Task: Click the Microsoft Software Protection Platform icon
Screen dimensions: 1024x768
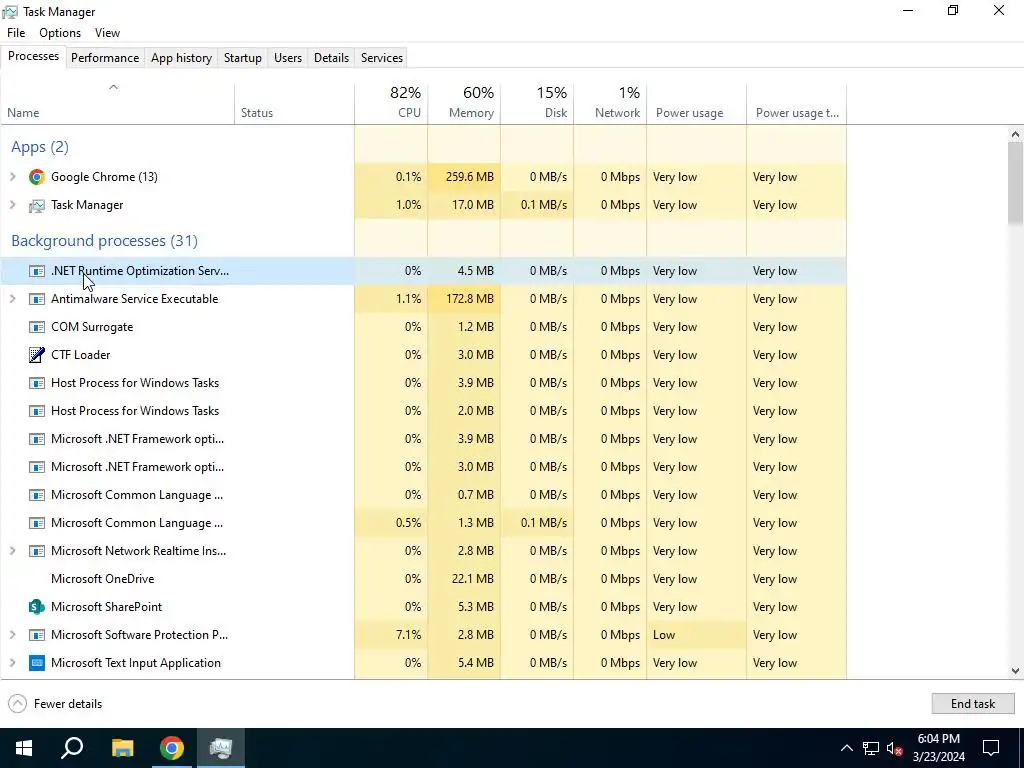Action: (37, 635)
